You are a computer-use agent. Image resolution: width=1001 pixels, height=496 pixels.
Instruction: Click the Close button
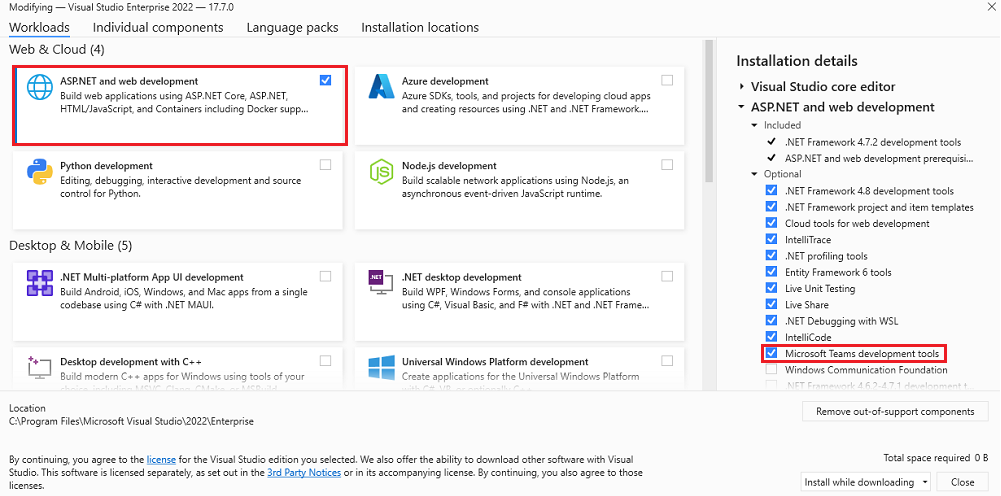click(x=962, y=482)
